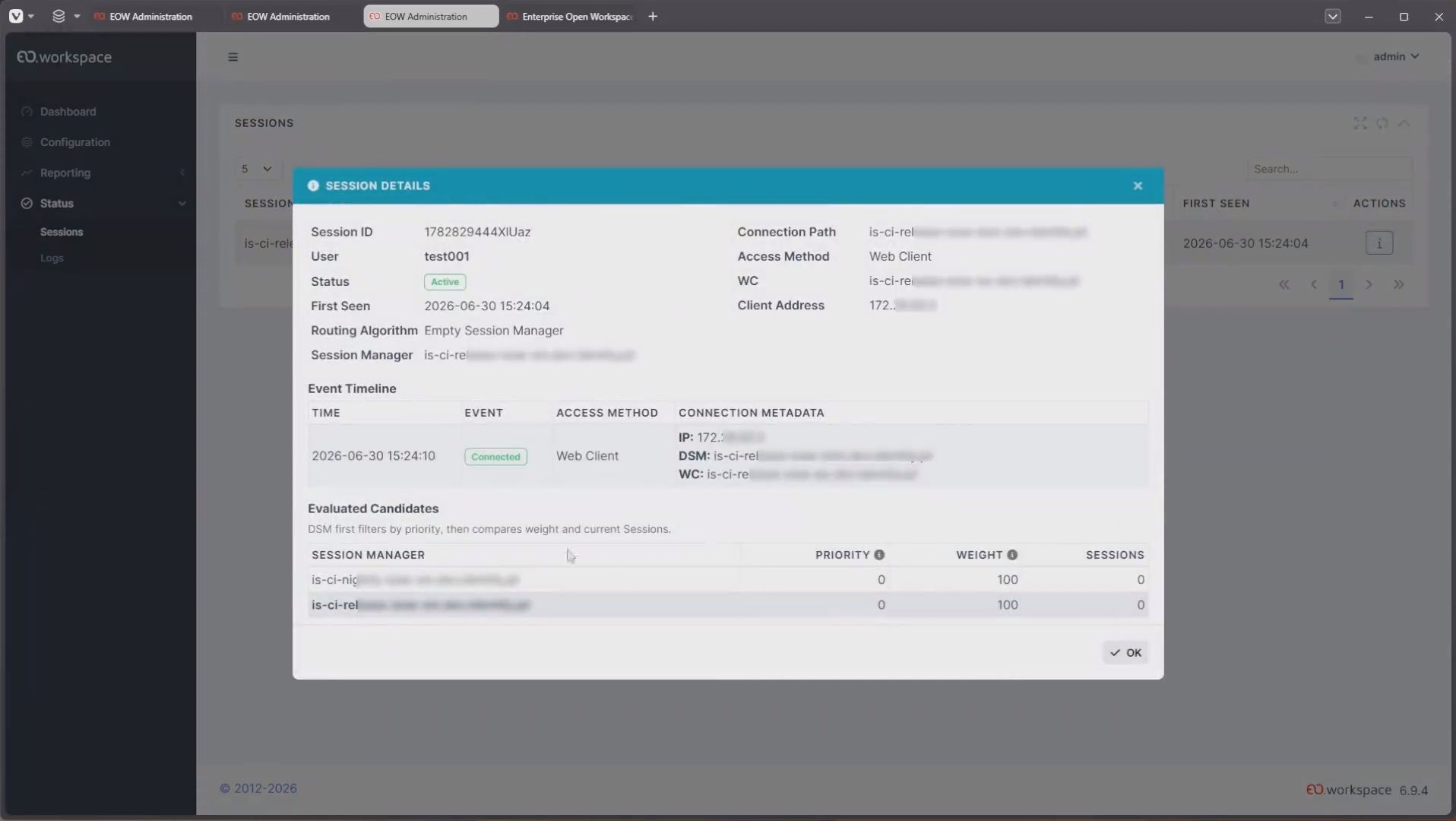Open a new browser tab
This screenshot has width=1456, height=821.
653,16
